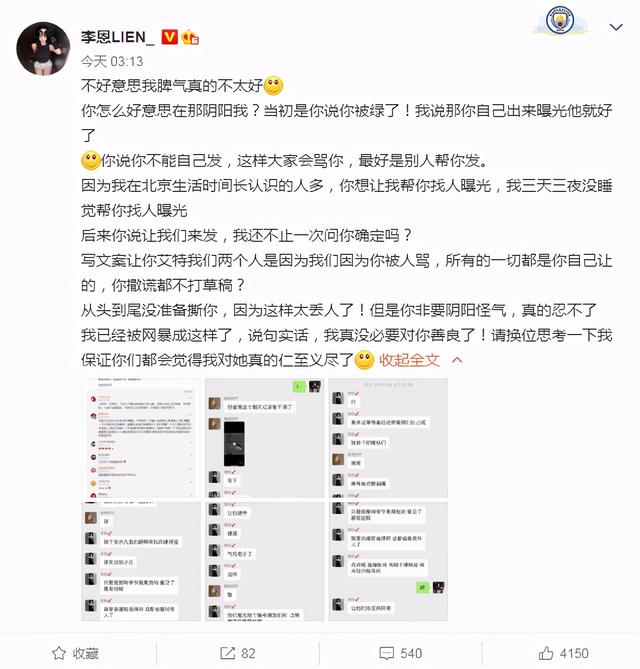This screenshot has width=640, height=669.
Task: Open the bottom-right chat screenshot thumbnail
Action: click(388, 561)
